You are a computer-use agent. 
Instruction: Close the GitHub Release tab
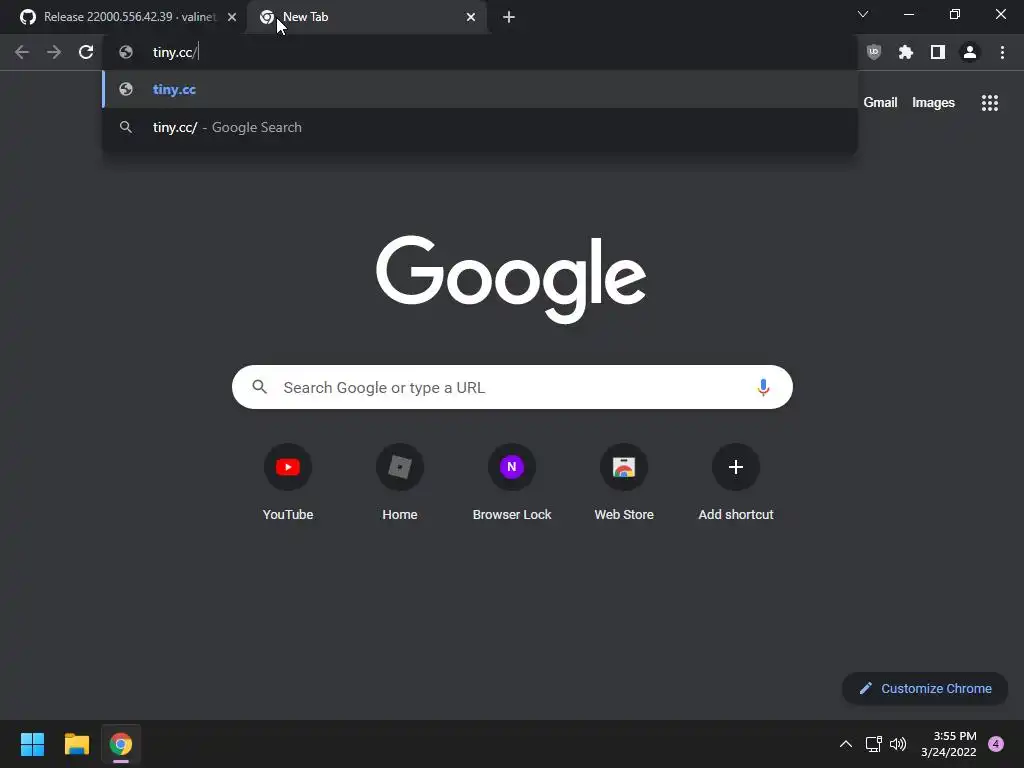[232, 18]
